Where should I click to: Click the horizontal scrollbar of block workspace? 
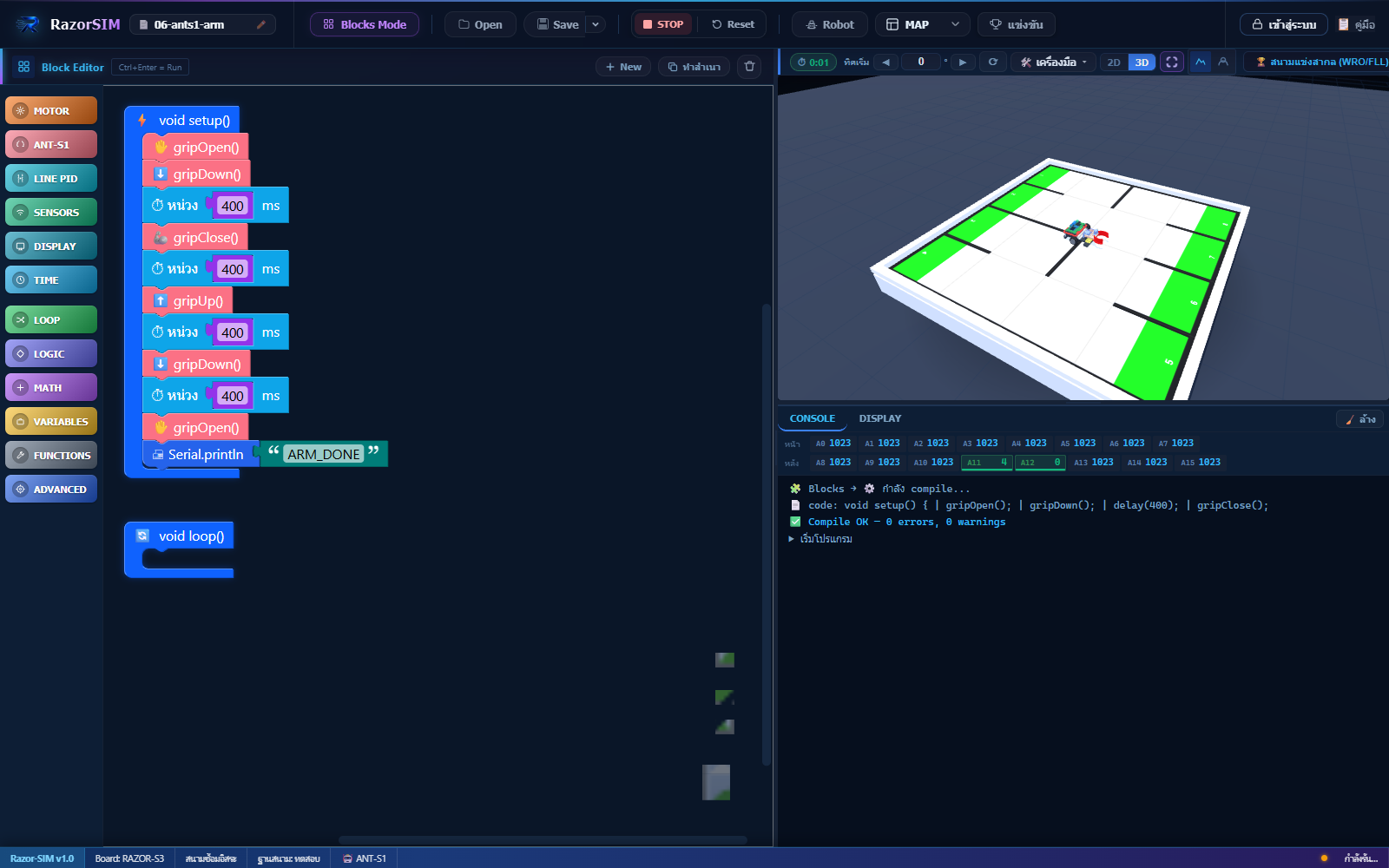click(x=543, y=840)
